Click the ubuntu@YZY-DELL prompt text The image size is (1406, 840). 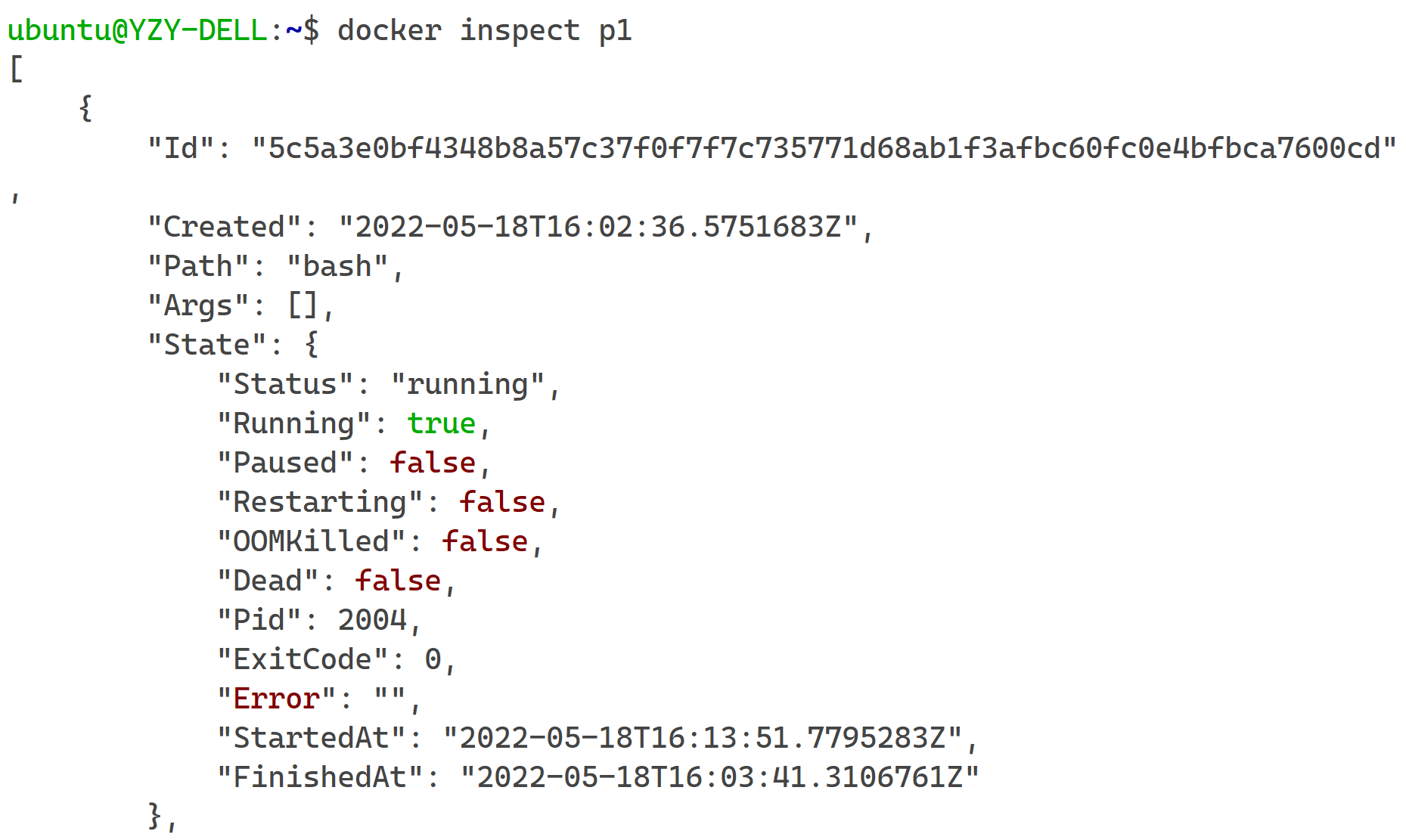coord(137,31)
